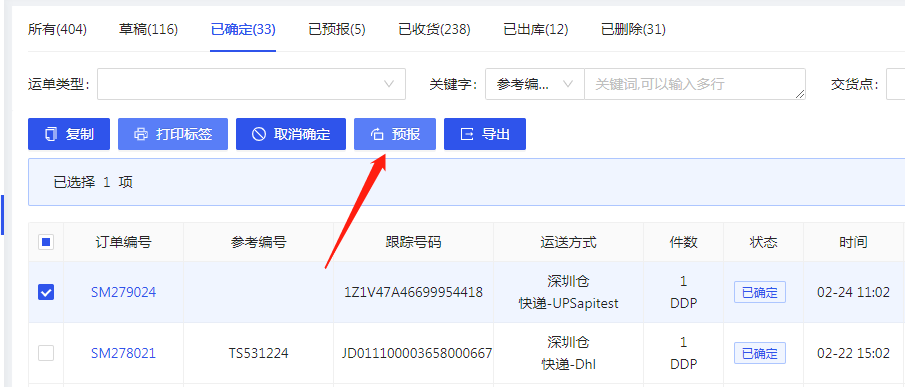The height and width of the screenshot is (387, 905).
Task: Click reference number TS531224
Action: click(x=258, y=353)
